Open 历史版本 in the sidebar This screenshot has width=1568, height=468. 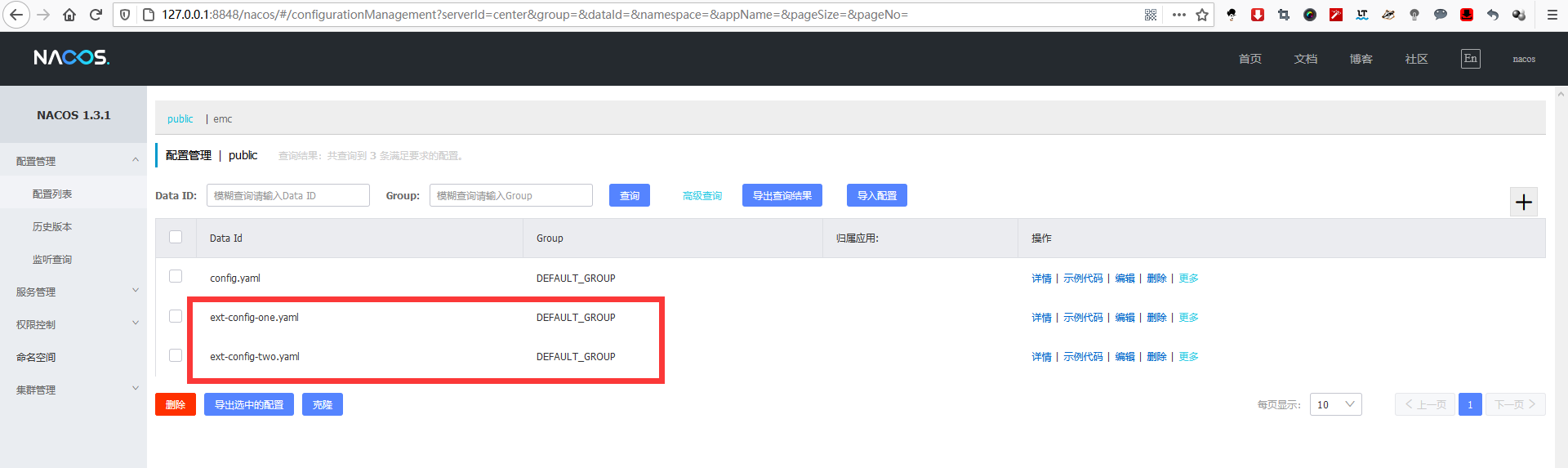pyautogui.click(x=52, y=227)
